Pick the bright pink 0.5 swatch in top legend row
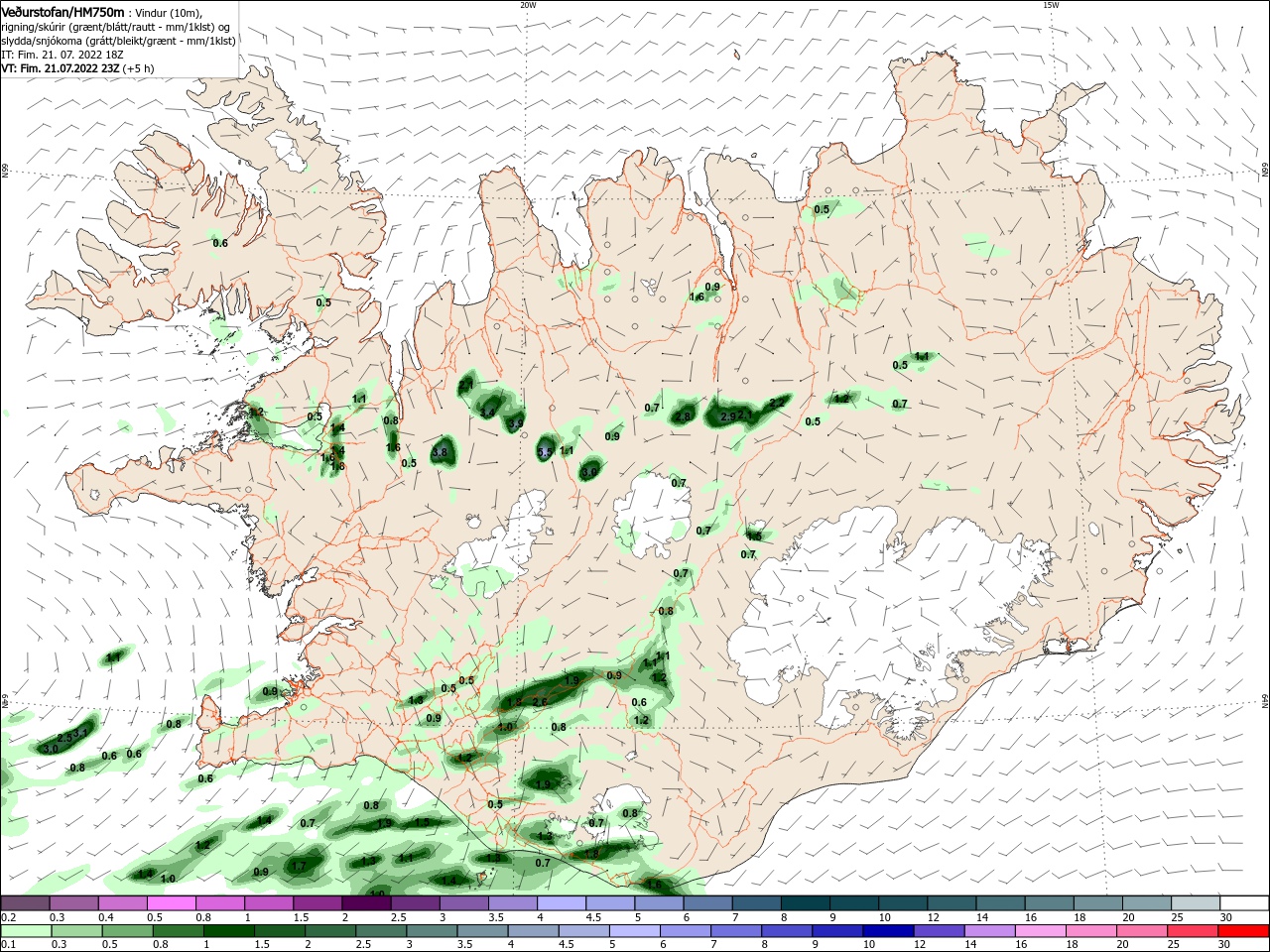 pyautogui.click(x=171, y=903)
